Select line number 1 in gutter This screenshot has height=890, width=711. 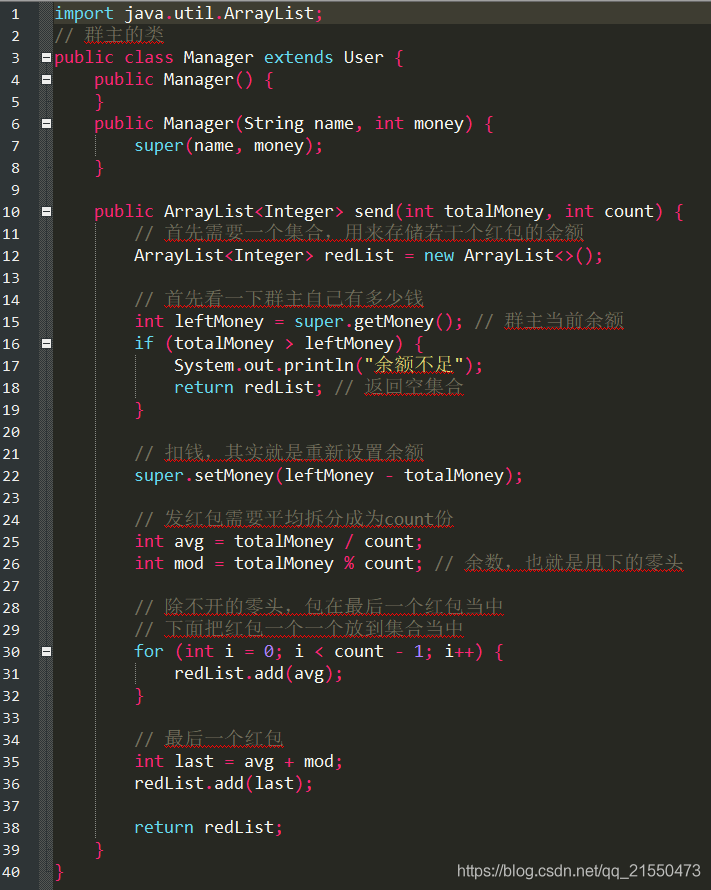coord(15,14)
